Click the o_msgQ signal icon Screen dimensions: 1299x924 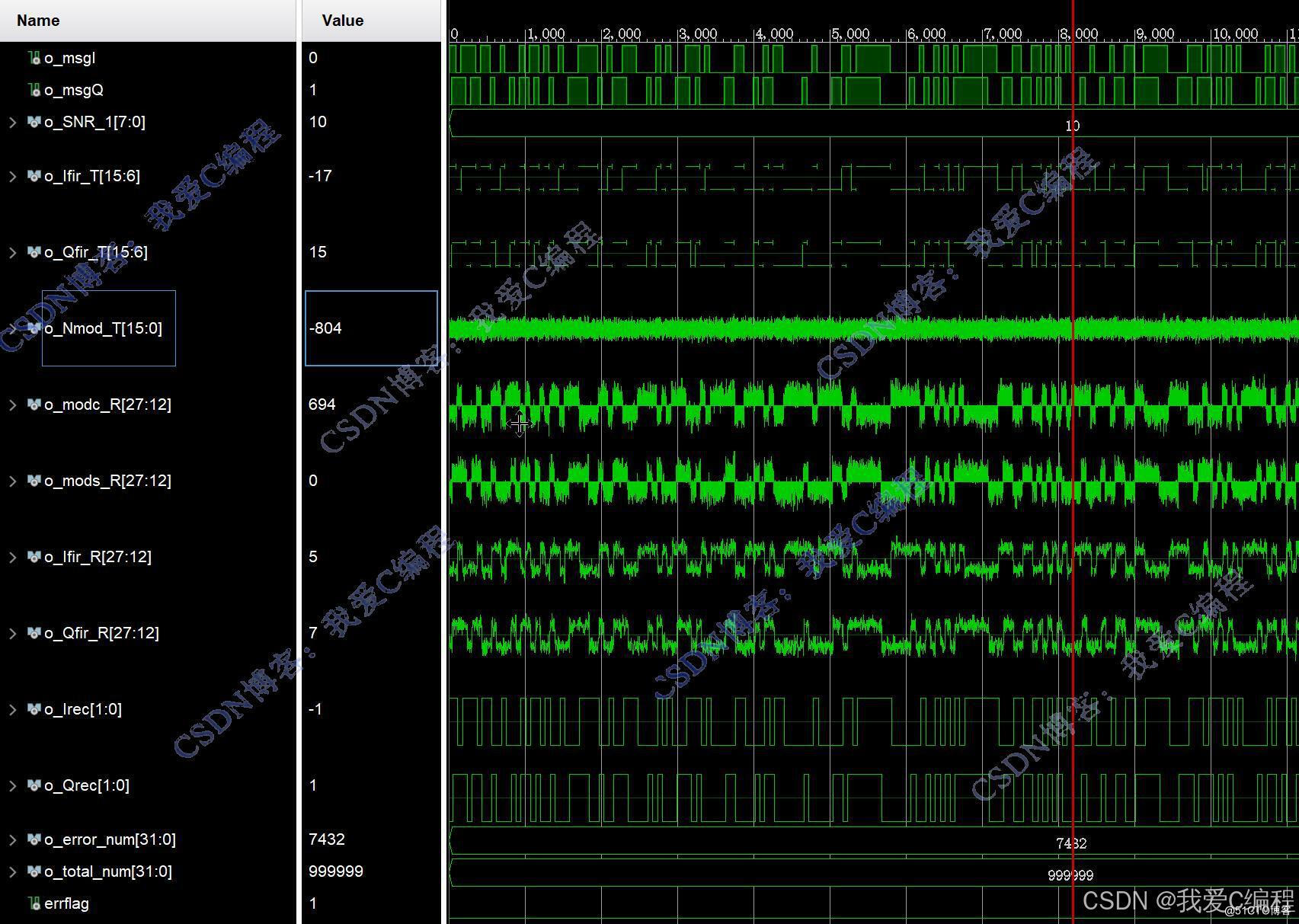(34, 90)
